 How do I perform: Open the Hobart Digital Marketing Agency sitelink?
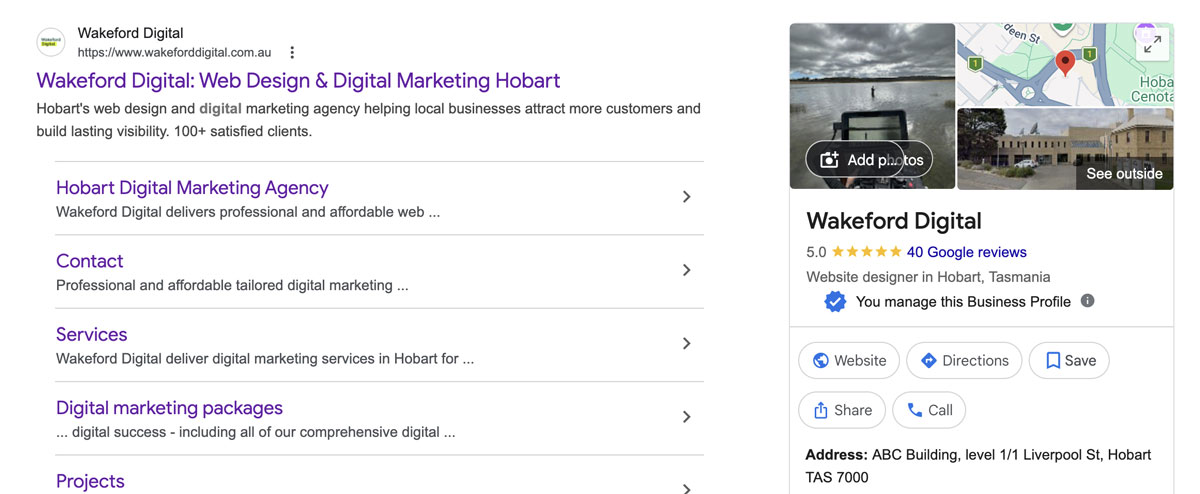192,188
